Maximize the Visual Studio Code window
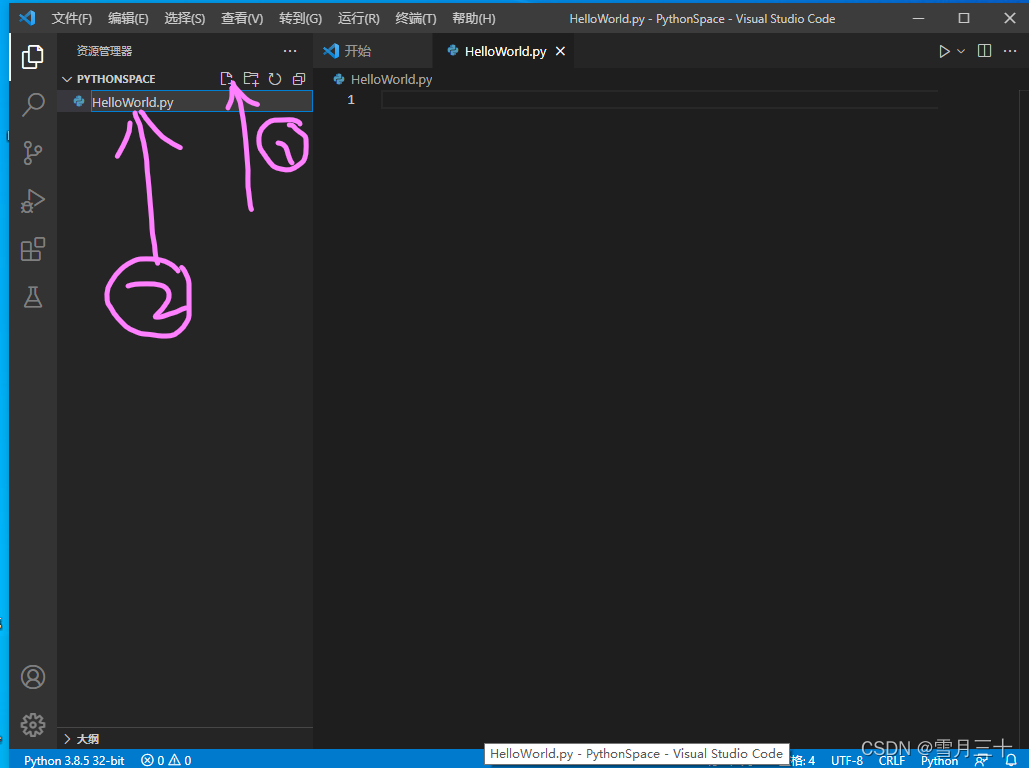The height and width of the screenshot is (768, 1029). (963, 18)
